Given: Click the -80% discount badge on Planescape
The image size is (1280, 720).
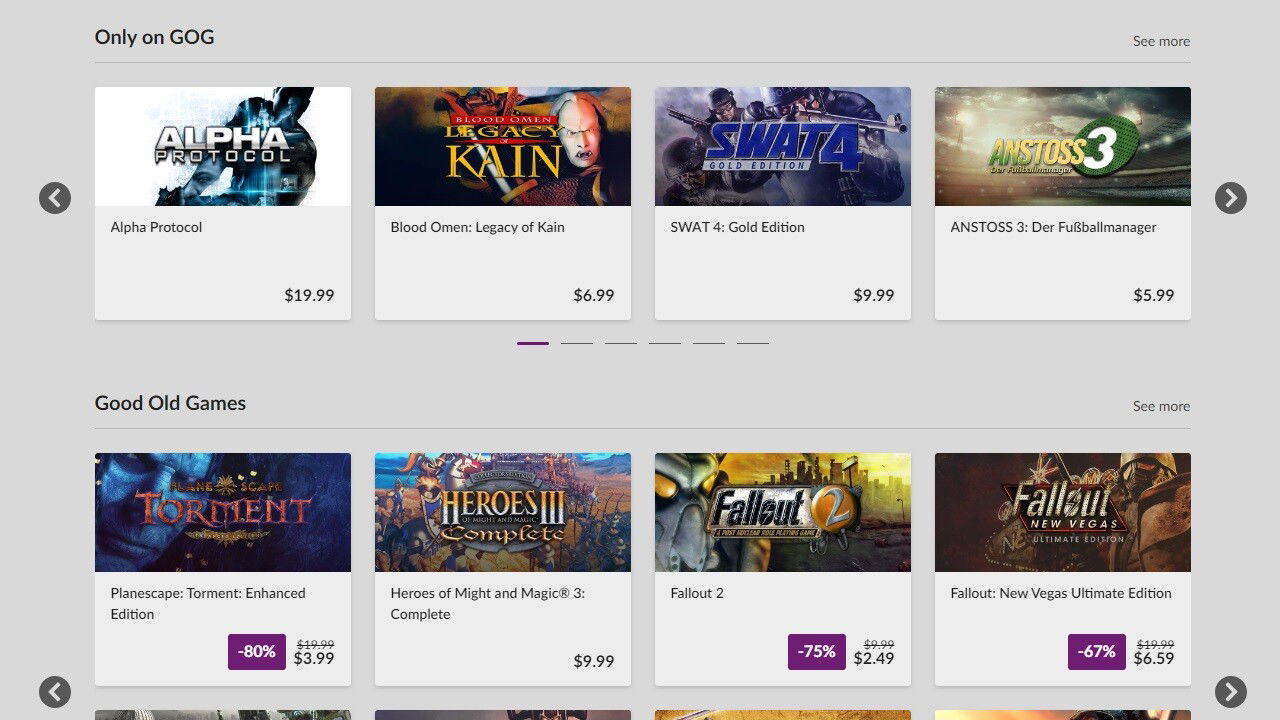Looking at the screenshot, I should [x=257, y=651].
